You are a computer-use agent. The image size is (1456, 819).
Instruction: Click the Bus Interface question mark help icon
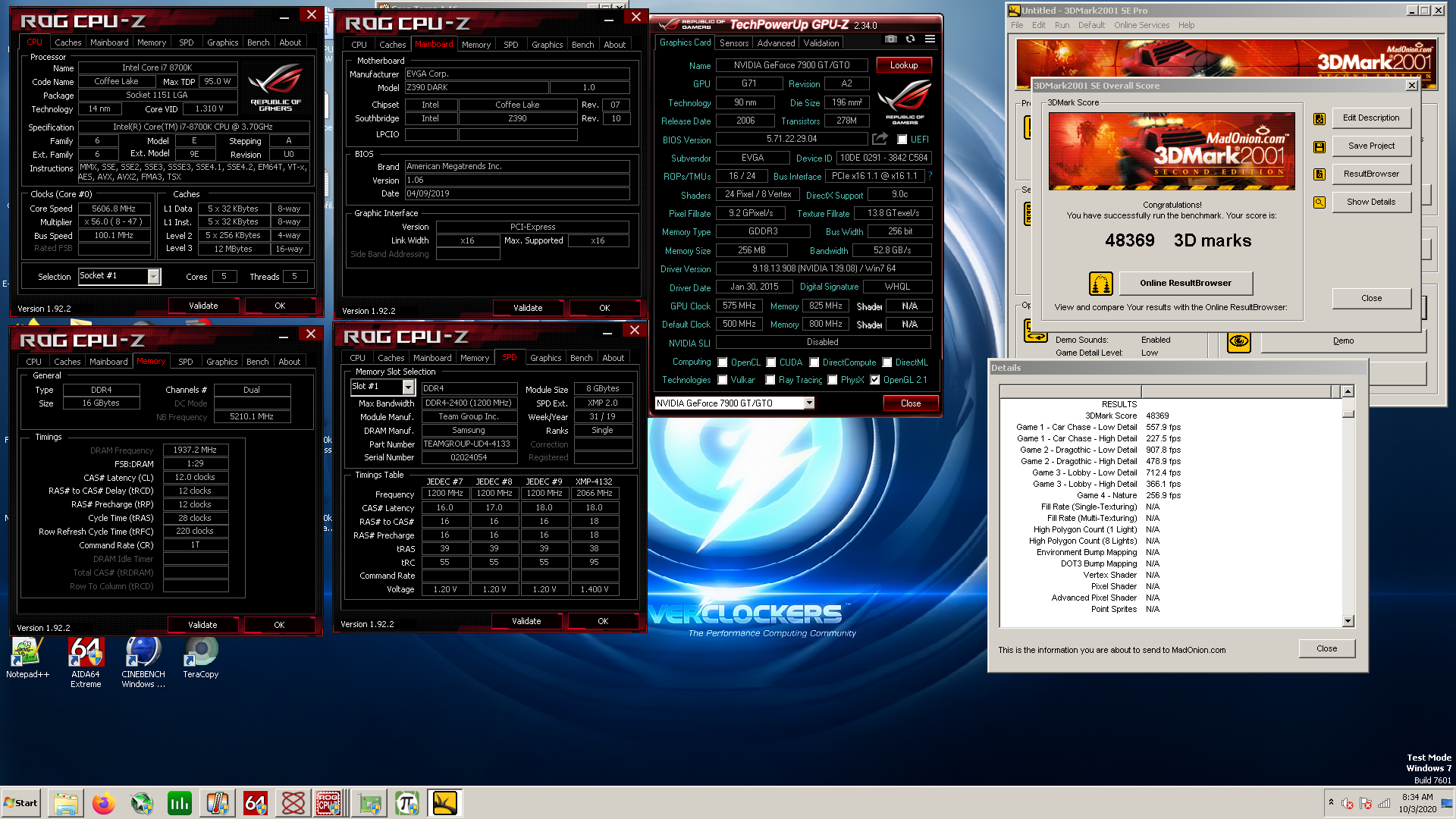tap(930, 176)
